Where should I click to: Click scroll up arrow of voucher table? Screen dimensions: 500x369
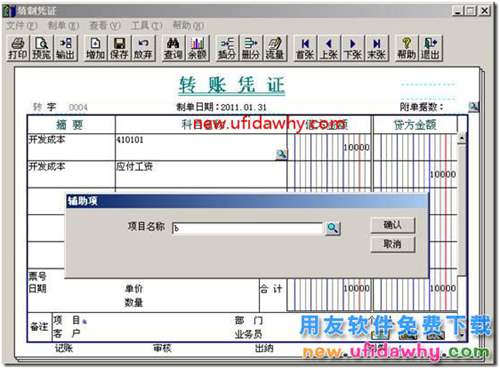[462, 138]
